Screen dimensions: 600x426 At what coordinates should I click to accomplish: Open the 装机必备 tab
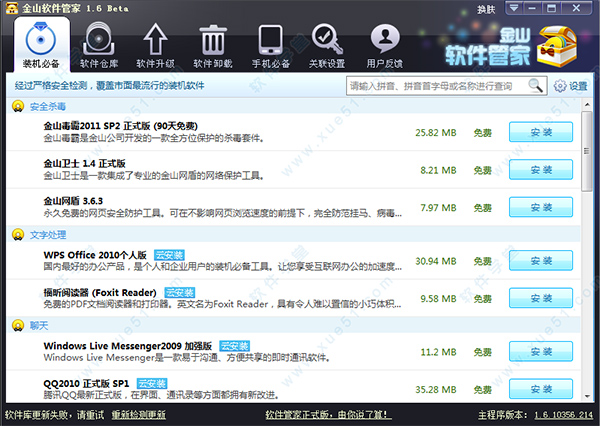41,45
